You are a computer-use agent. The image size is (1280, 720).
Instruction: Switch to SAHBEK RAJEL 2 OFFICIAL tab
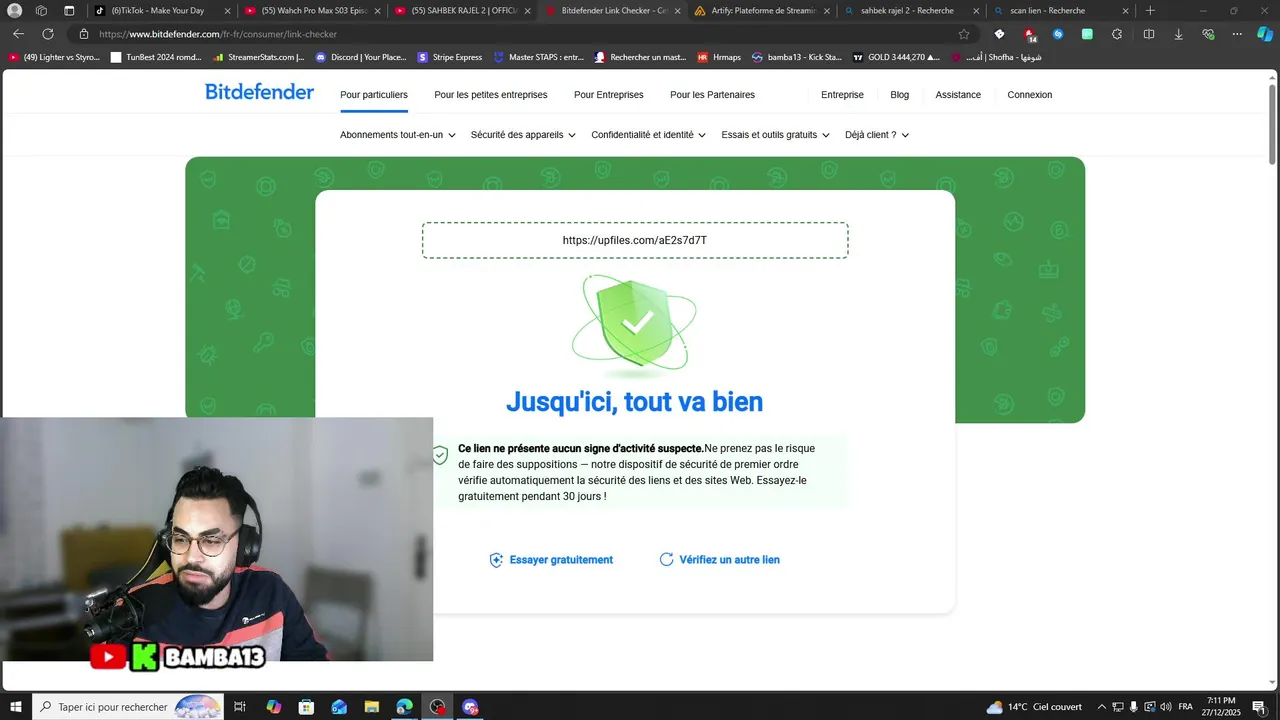pyautogui.click(x=462, y=11)
